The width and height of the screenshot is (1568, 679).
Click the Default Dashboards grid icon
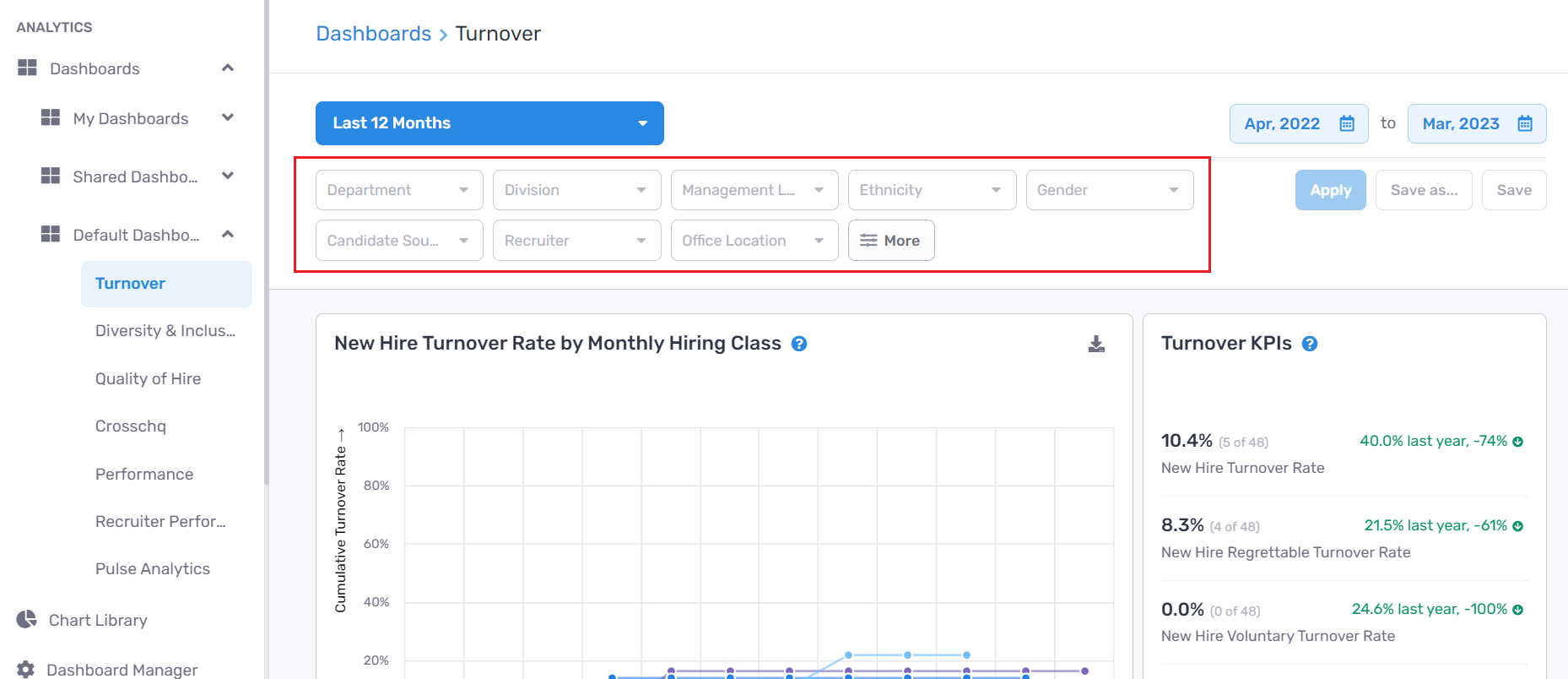(51, 234)
